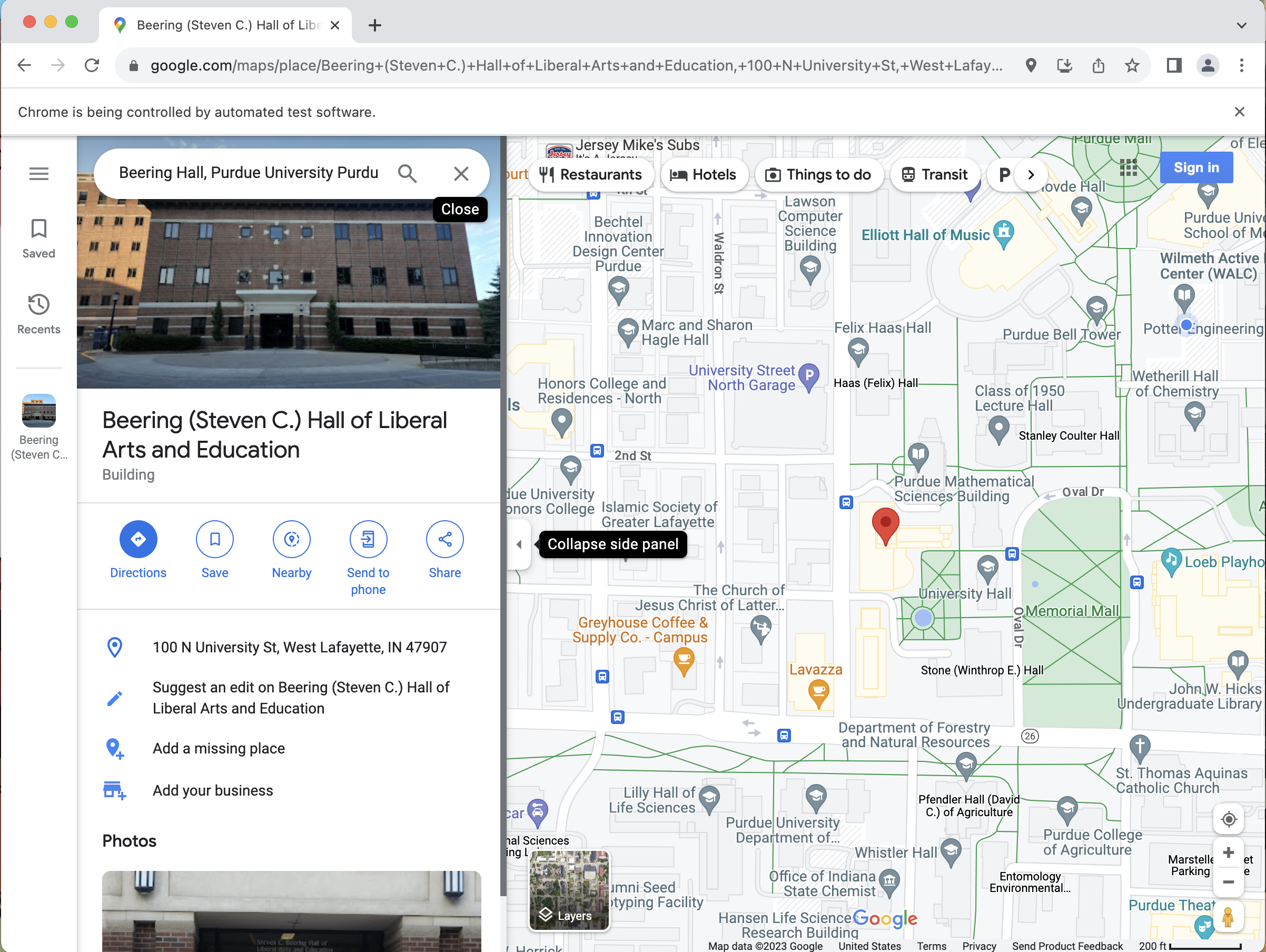Click Send to phone icon

368,539
